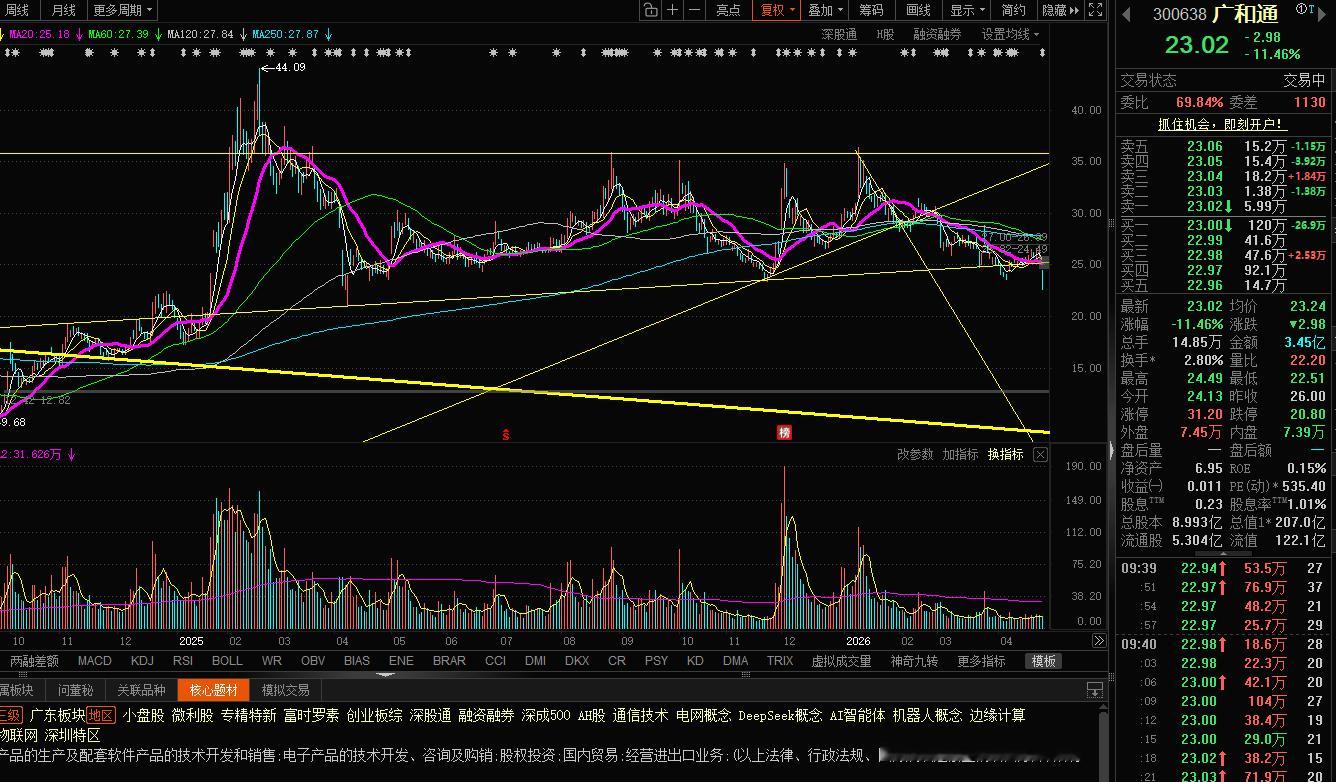Open the 模拟交易 tab
This screenshot has width=1336, height=782.
(x=286, y=690)
